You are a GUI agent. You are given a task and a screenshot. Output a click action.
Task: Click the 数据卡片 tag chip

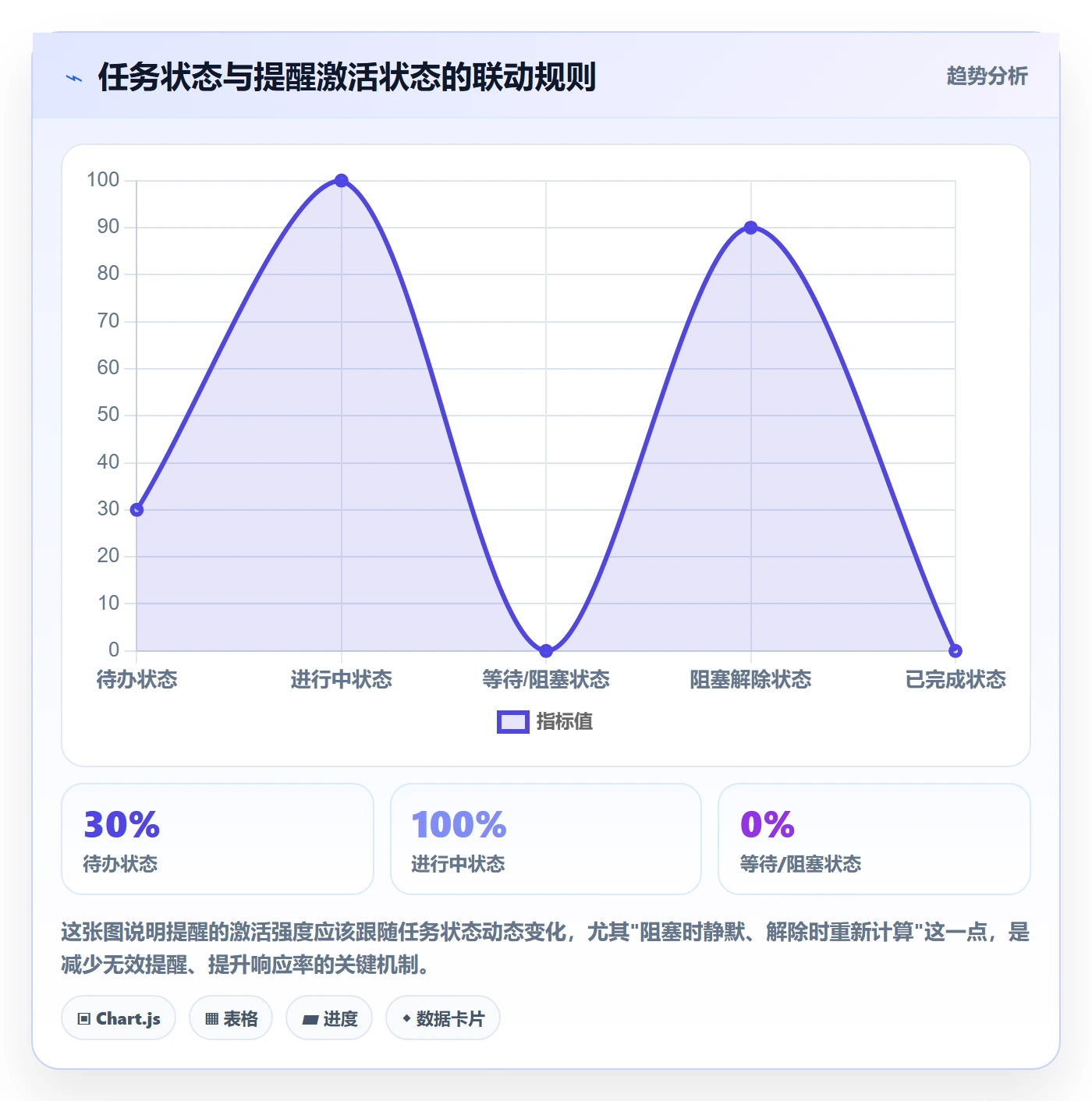pos(443,1018)
